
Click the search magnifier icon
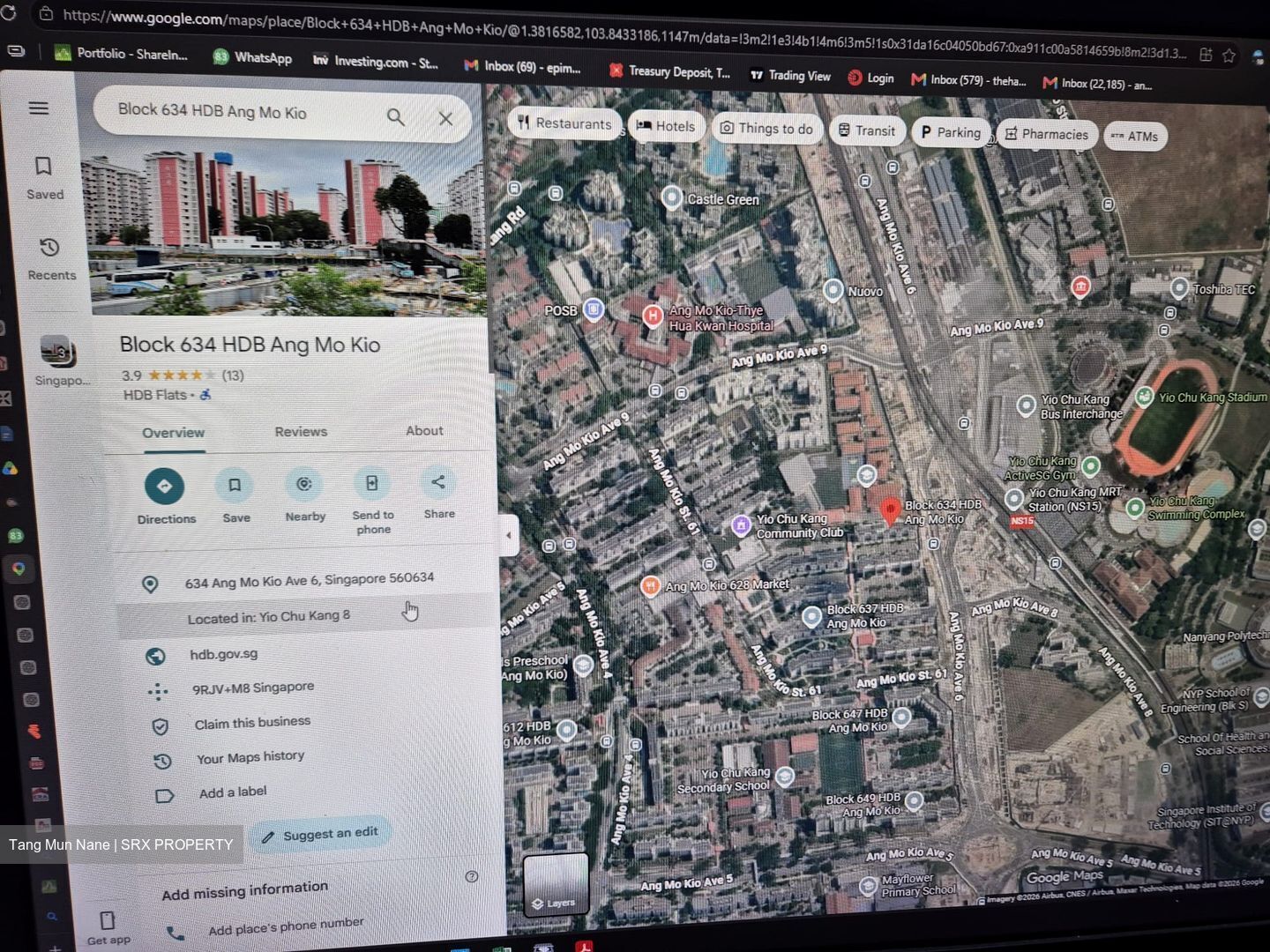(396, 117)
